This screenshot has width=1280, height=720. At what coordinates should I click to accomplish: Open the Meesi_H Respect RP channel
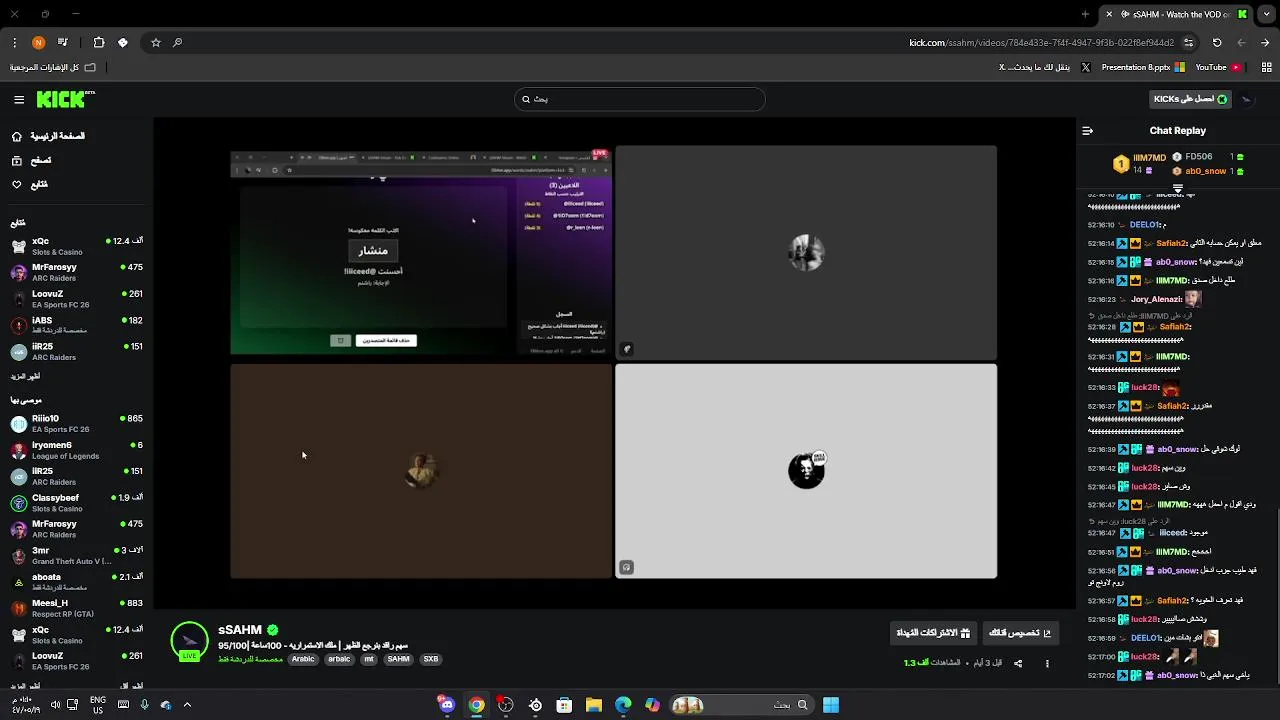click(76, 608)
